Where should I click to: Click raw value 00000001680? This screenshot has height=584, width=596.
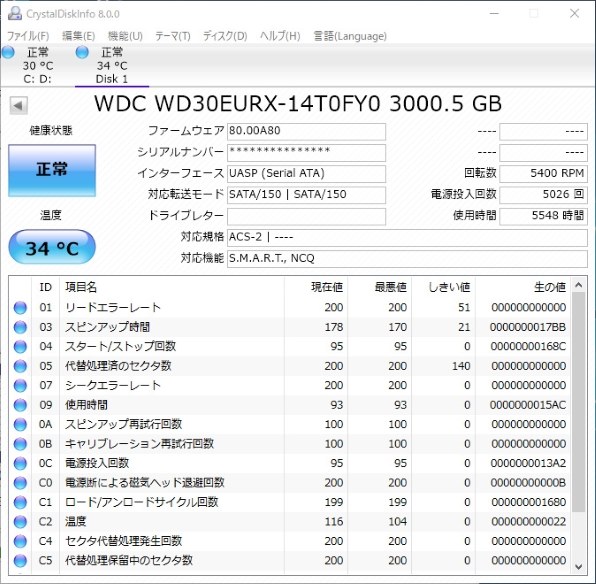tap(529, 502)
